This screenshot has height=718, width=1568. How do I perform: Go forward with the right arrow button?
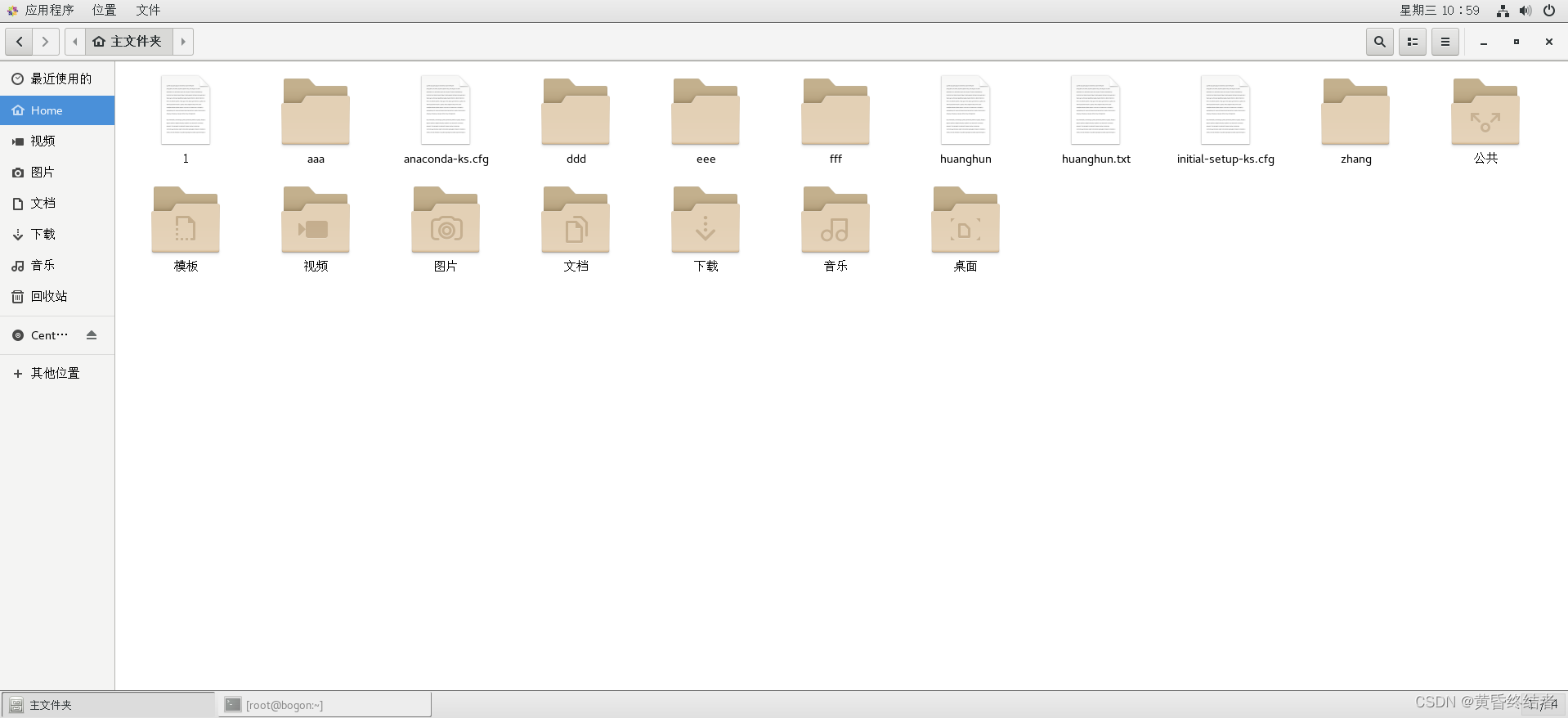[x=46, y=42]
